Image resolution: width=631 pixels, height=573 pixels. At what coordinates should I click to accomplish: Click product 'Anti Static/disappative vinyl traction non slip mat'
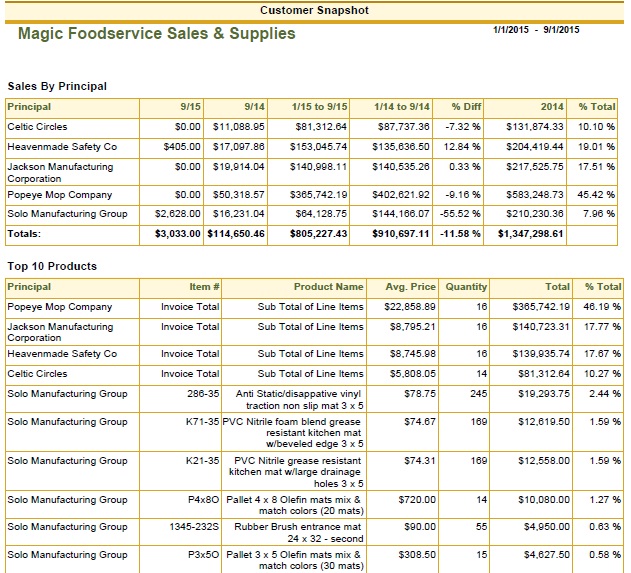tap(299, 400)
